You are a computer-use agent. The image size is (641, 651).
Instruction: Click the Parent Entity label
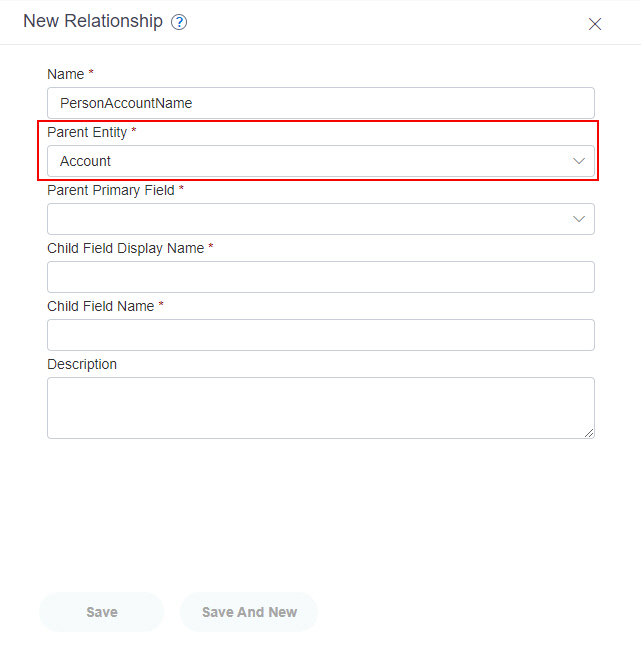coord(87,132)
